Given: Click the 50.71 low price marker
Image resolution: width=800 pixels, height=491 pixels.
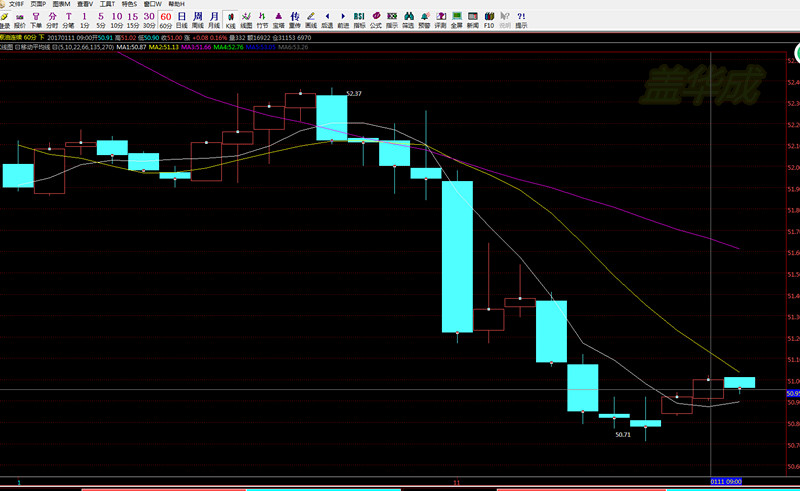Looking at the screenshot, I should point(622,435).
